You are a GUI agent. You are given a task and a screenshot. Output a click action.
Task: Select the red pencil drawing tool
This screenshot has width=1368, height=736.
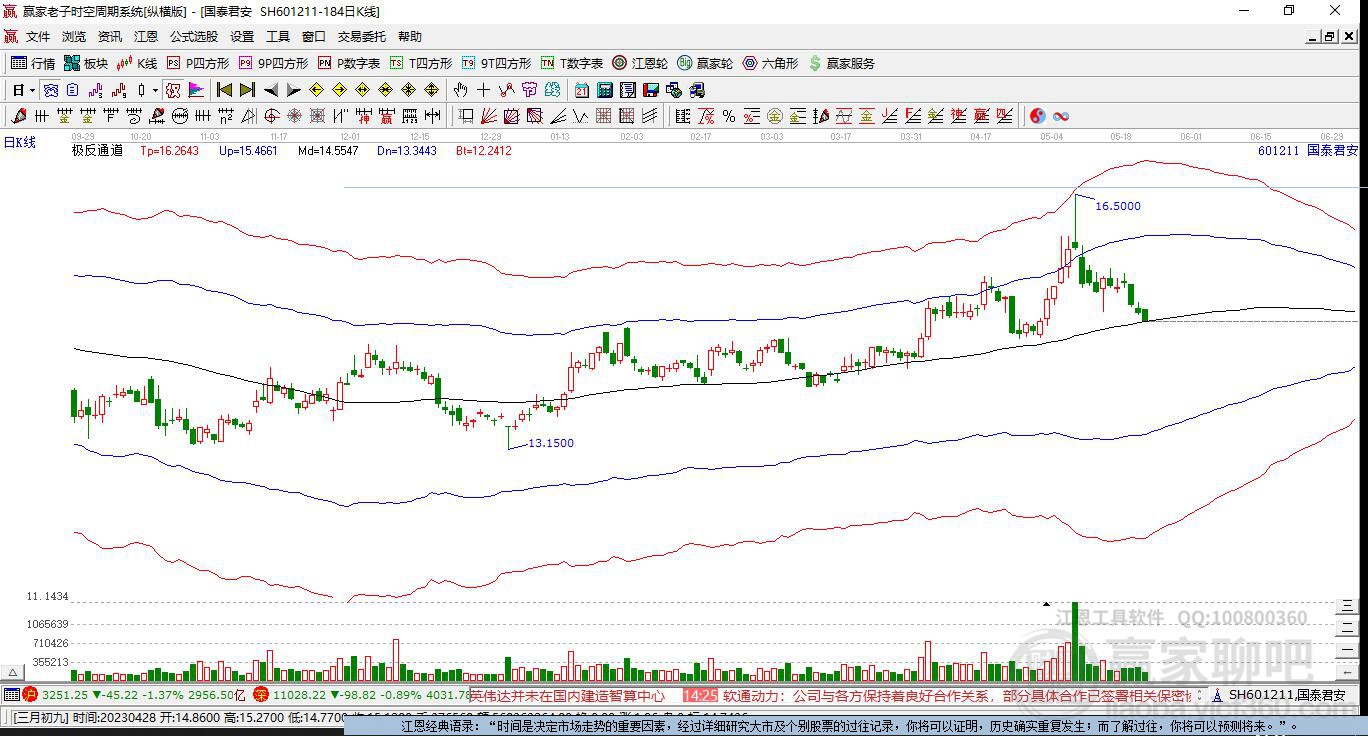point(18,116)
